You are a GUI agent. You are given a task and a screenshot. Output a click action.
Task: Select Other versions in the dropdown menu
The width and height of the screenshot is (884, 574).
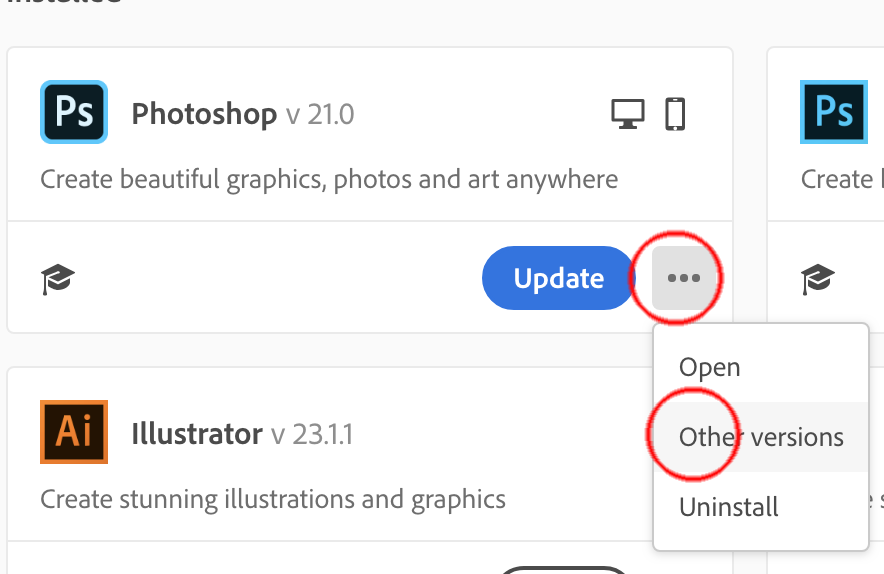761,437
